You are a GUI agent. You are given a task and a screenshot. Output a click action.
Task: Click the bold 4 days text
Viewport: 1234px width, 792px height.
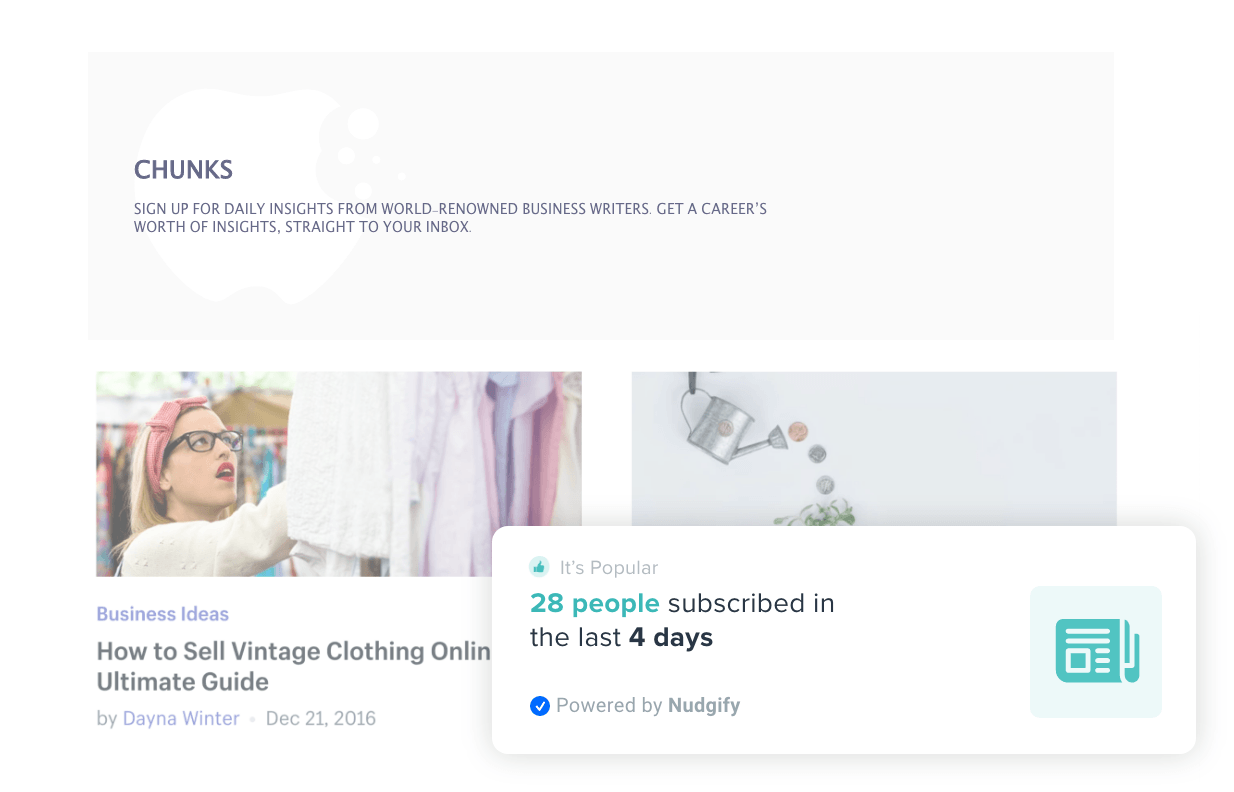(x=670, y=637)
